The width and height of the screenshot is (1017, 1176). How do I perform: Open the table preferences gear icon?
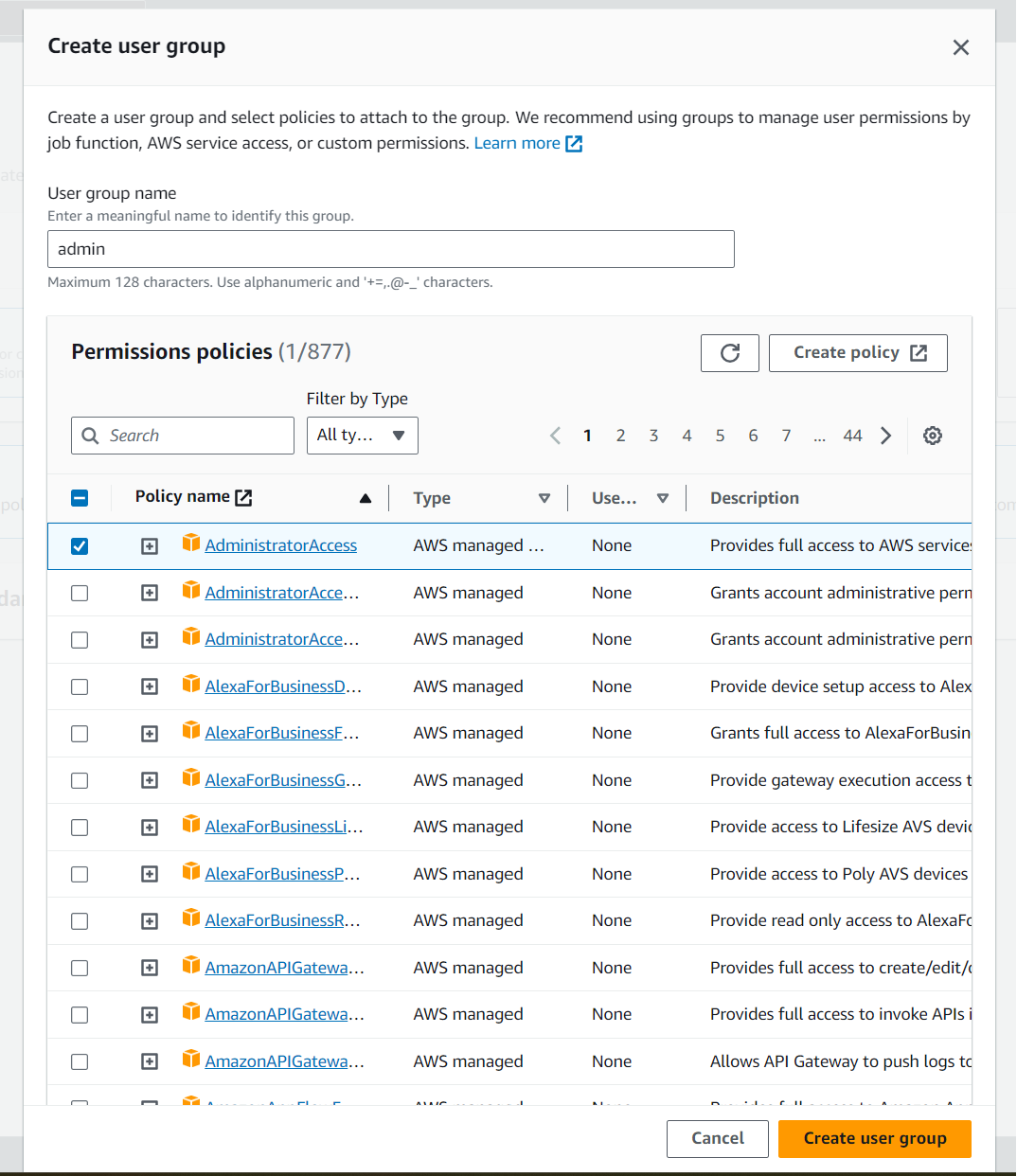[x=933, y=436]
